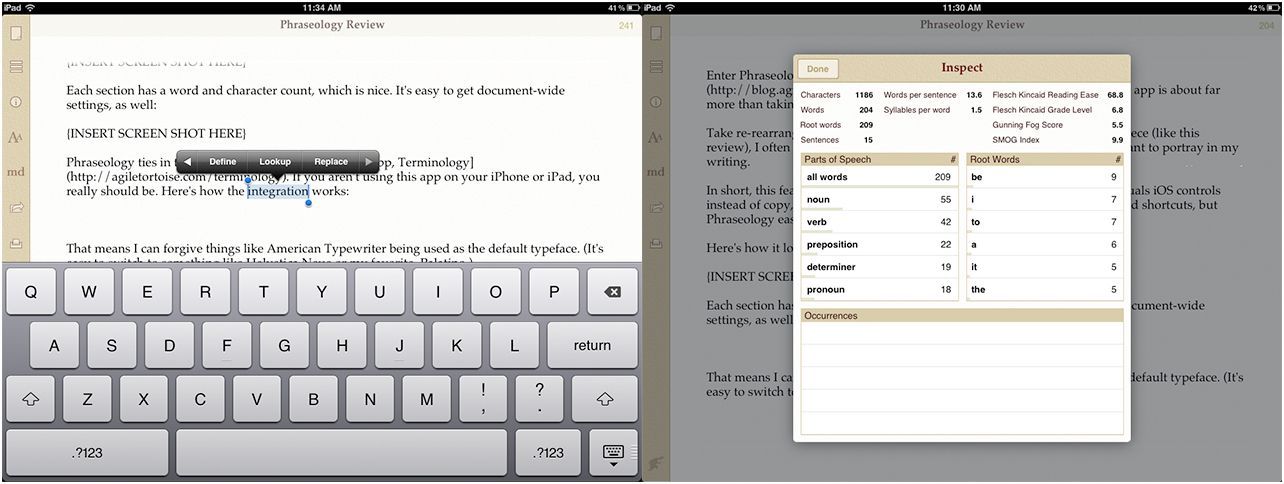
Task: Tap the Root Words column header
Action: click(1044, 159)
